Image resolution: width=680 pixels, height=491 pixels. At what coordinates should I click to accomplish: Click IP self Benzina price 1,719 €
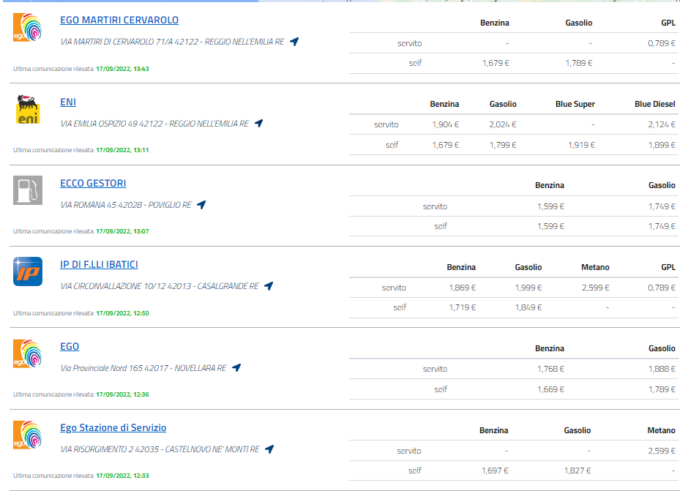point(462,308)
